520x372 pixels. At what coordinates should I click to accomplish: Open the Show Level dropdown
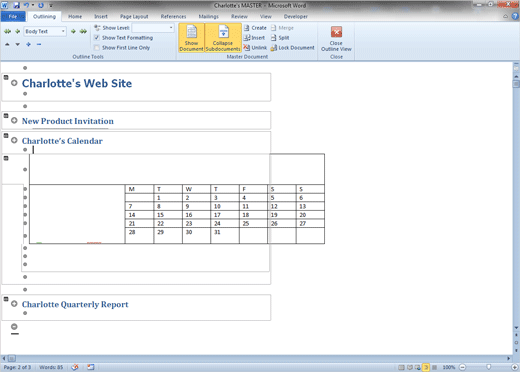[x=171, y=28]
